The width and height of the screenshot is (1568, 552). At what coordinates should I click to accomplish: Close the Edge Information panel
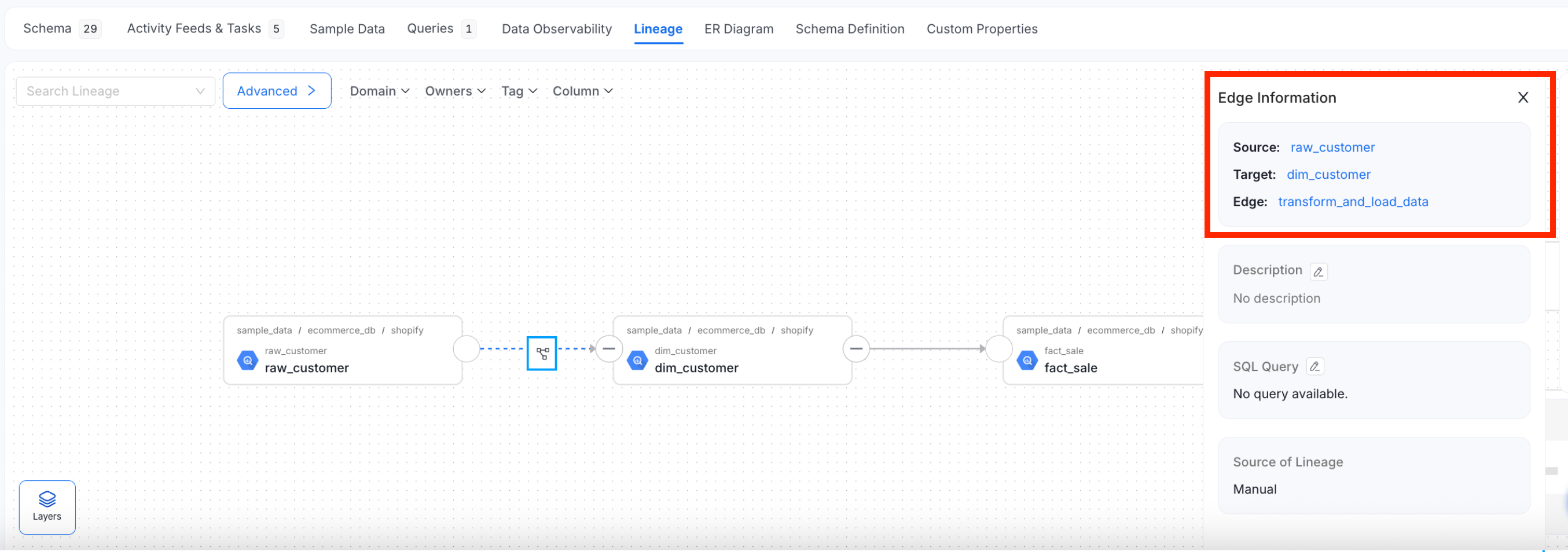coord(1523,97)
